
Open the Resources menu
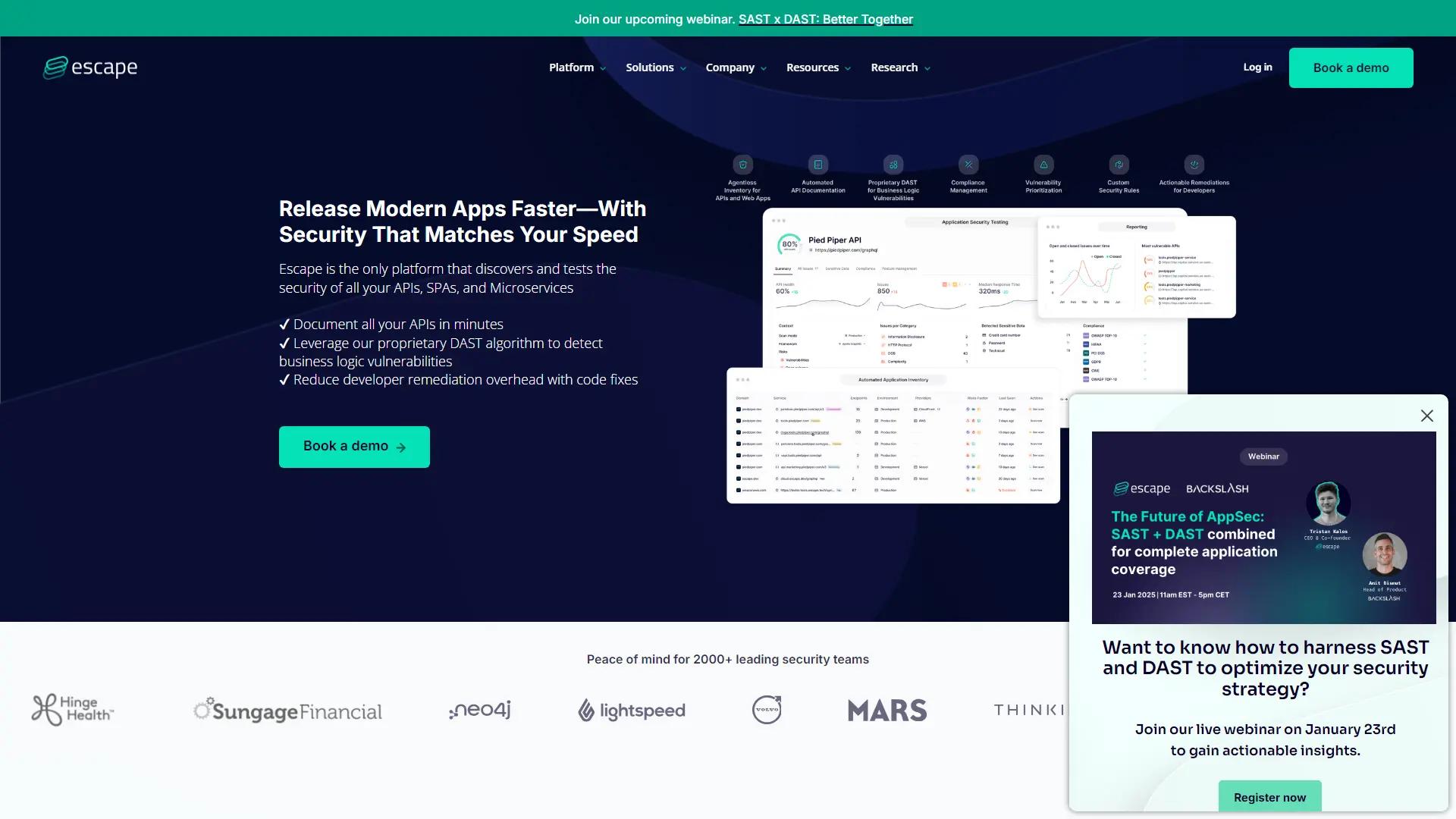tap(818, 67)
